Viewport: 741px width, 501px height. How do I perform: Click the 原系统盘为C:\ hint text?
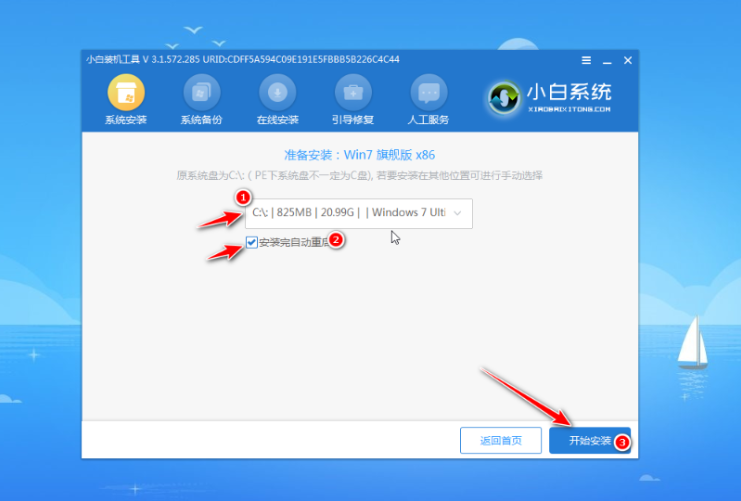[x=360, y=176]
